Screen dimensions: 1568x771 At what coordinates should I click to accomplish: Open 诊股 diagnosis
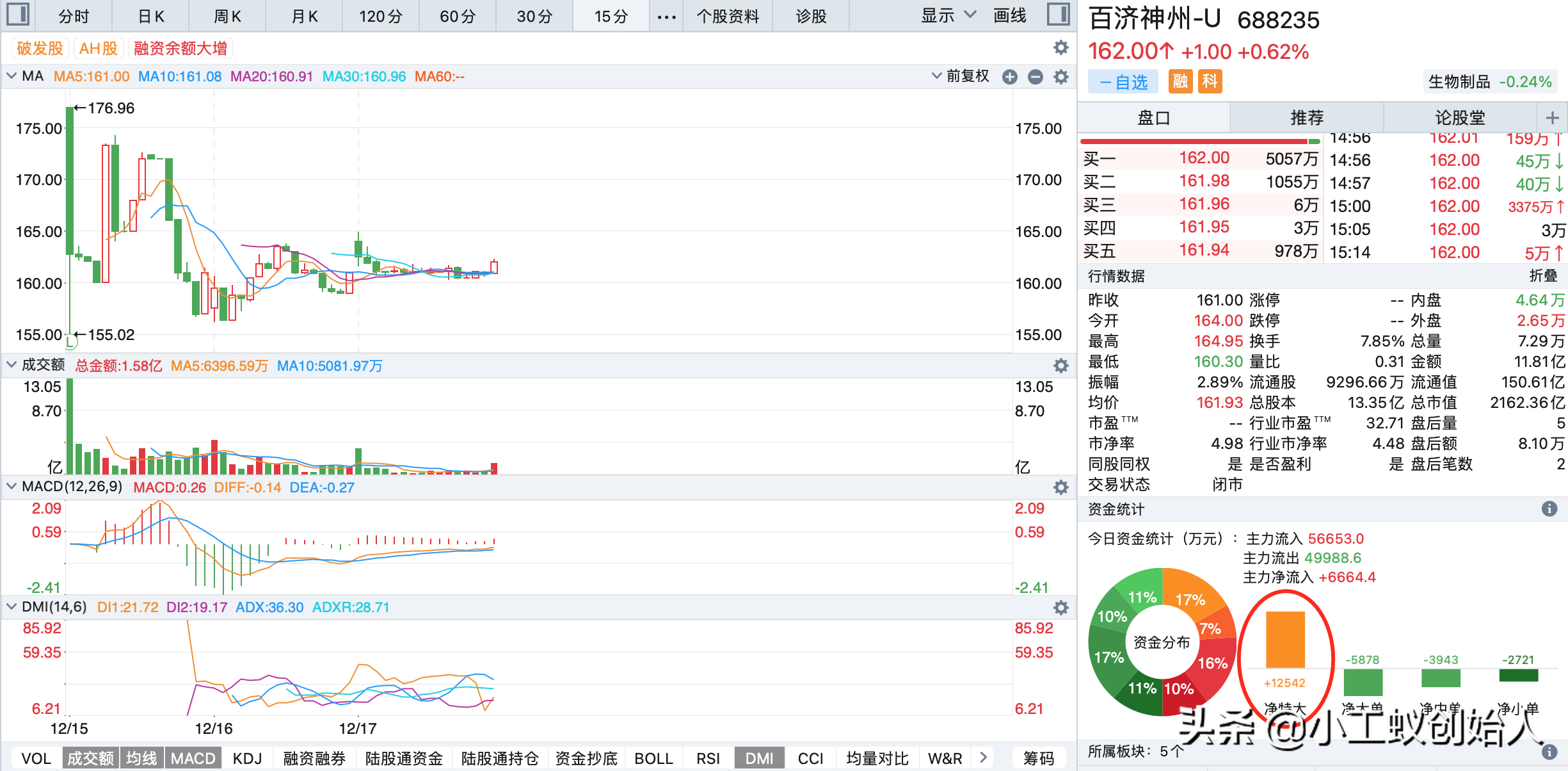tap(811, 17)
